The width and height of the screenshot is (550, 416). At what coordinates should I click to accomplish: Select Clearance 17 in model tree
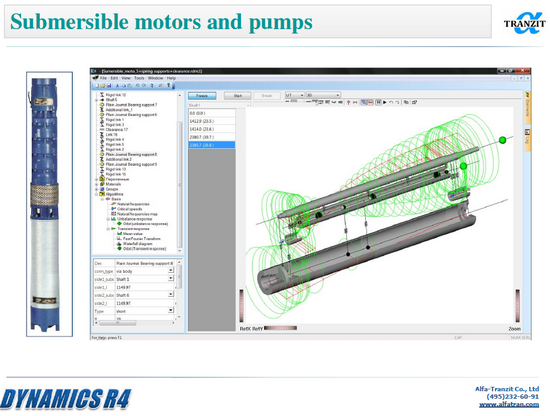(117, 129)
